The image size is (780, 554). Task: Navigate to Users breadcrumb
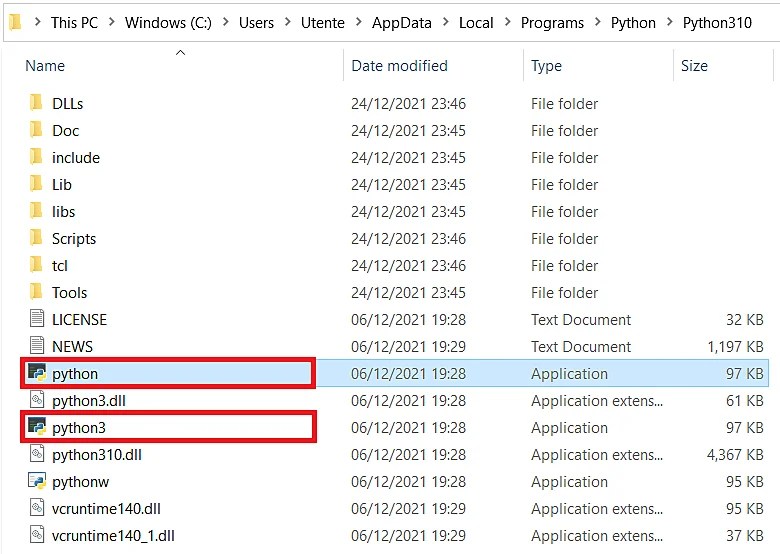[x=256, y=22]
